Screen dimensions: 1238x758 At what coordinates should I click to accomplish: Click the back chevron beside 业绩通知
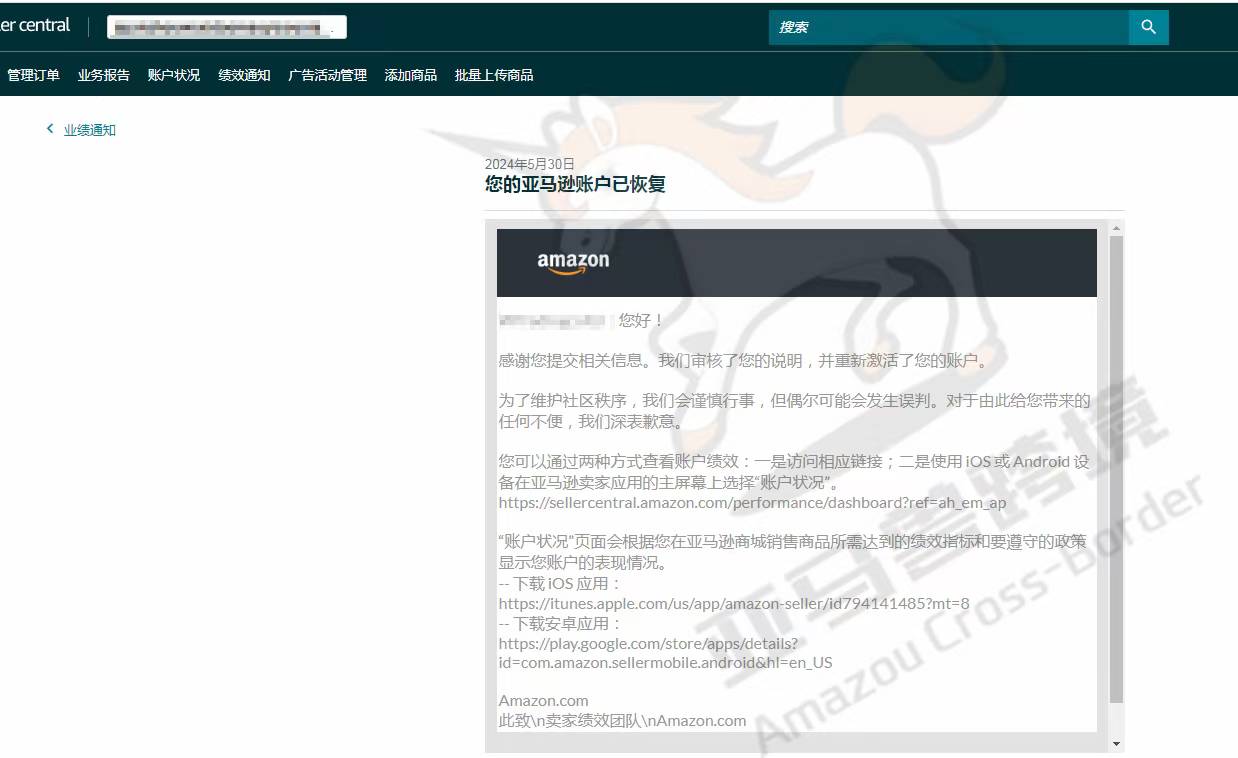pos(50,129)
